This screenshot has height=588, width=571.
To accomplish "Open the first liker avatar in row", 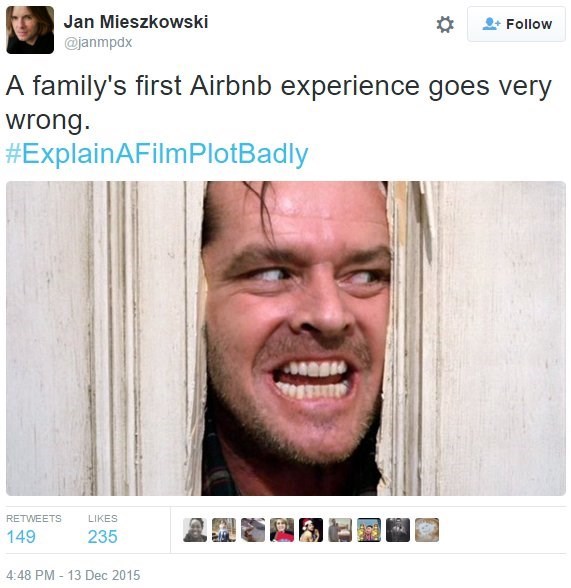I will pyautogui.click(x=195, y=530).
